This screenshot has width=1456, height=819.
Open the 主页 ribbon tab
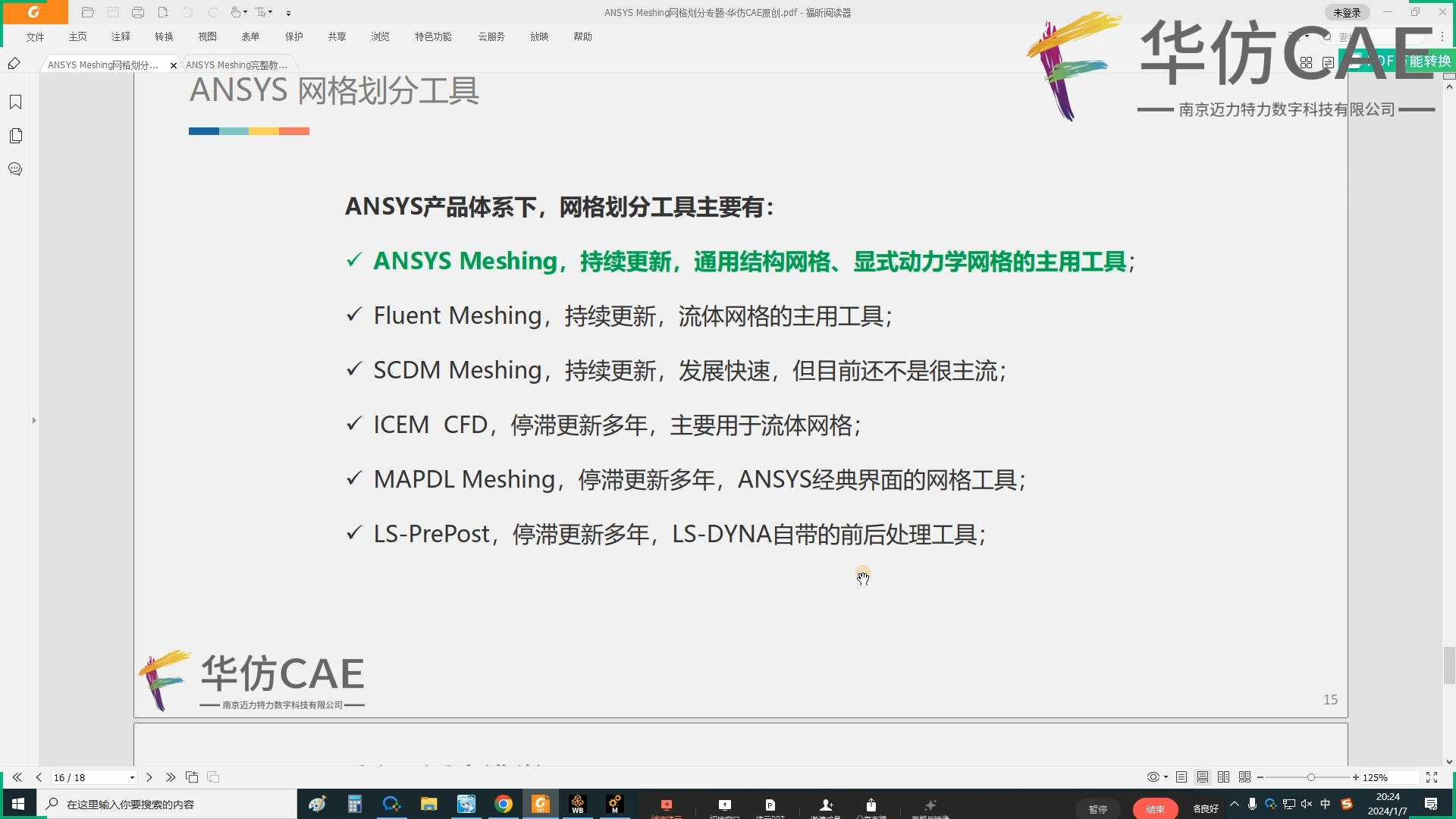(x=78, y=36)
